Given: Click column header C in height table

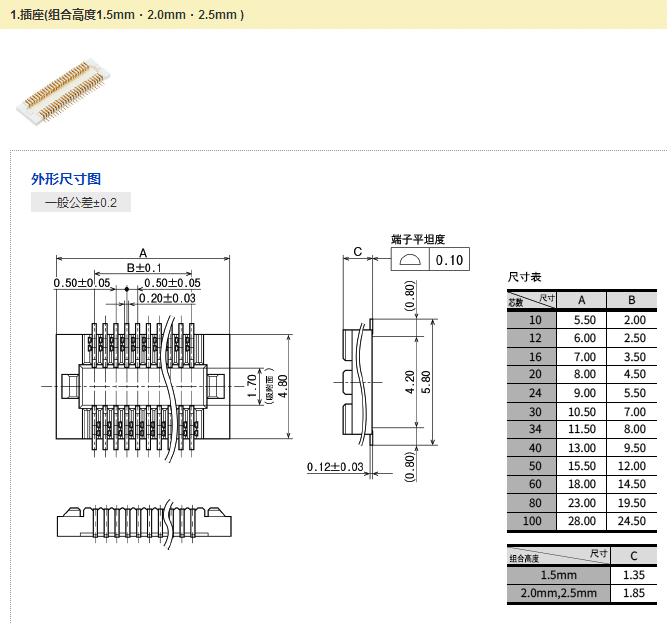Looking at the screenshot, I should (x=633, y=556).
